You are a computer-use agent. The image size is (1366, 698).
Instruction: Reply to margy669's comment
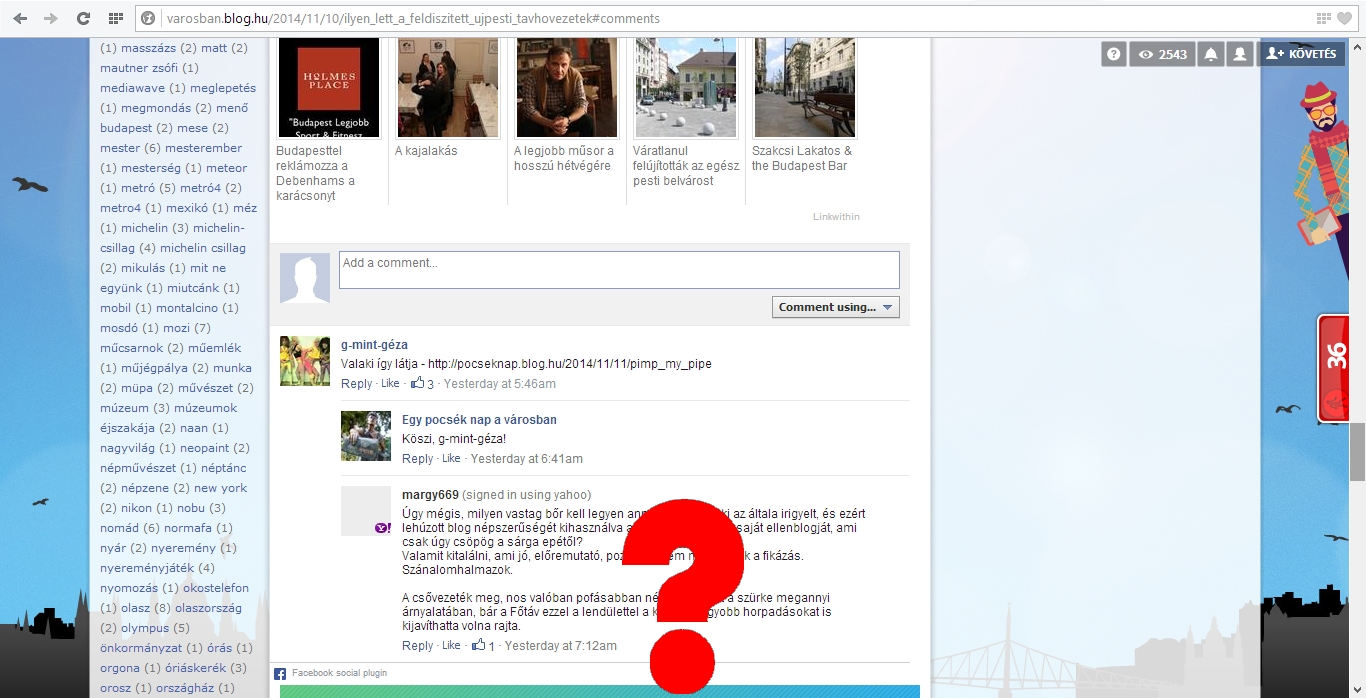tap(417, 646)
